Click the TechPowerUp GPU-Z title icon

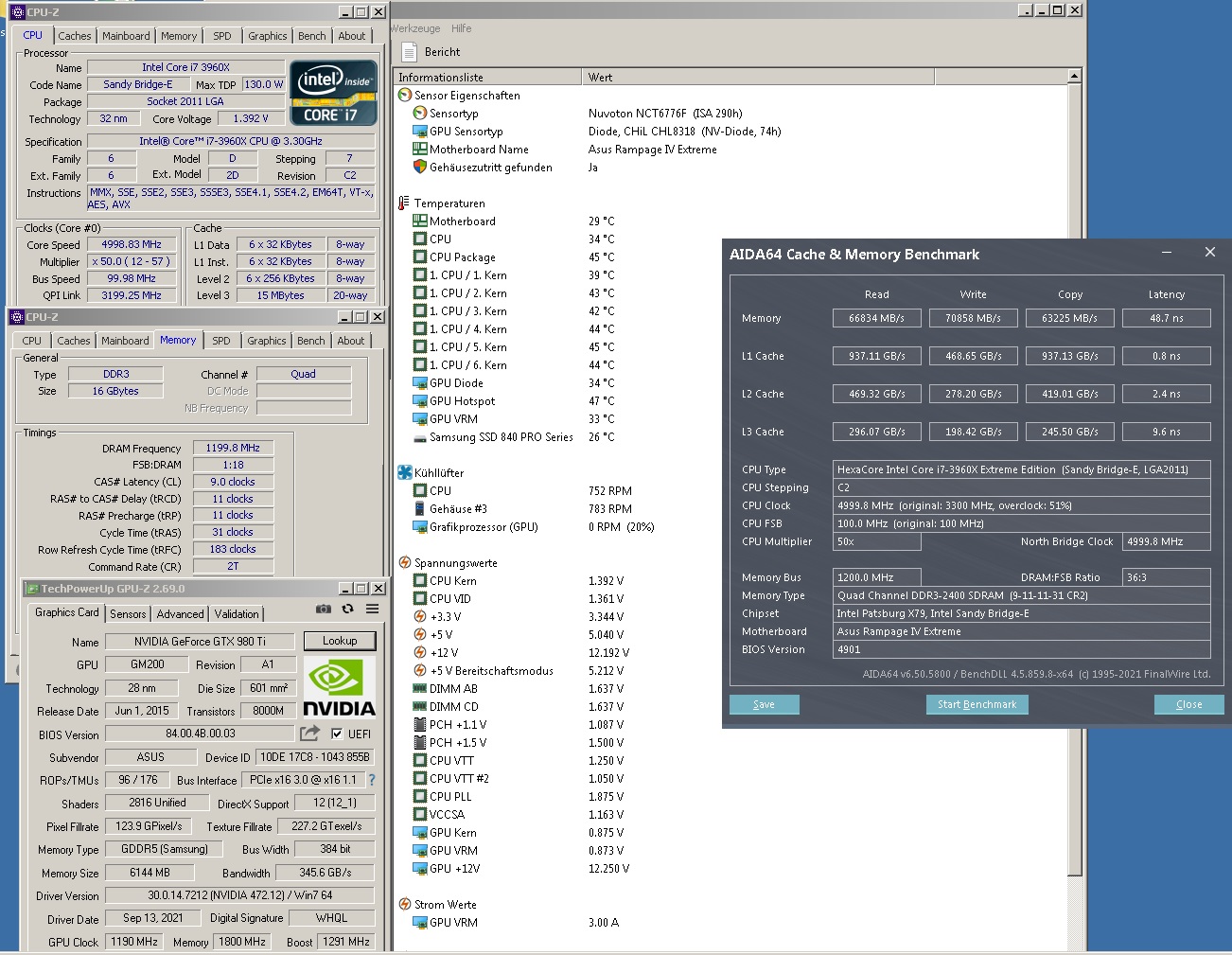point(32,589)
